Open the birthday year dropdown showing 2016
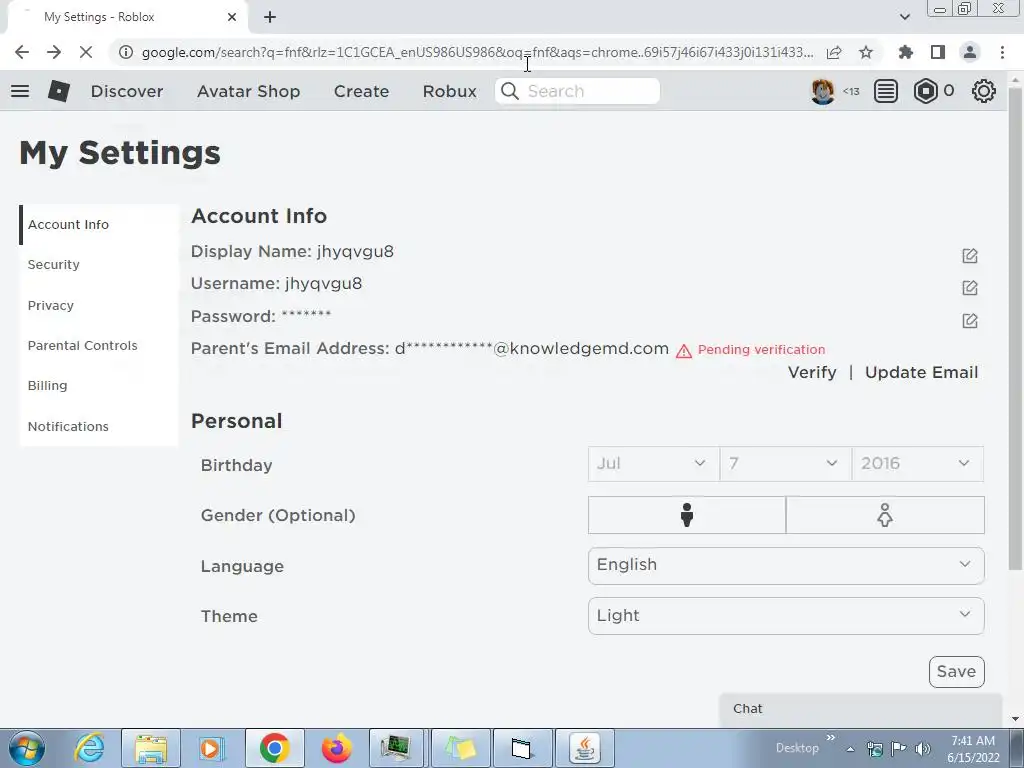The width and height of the screenshot is (1024, 768). click(x=918, y=464)
